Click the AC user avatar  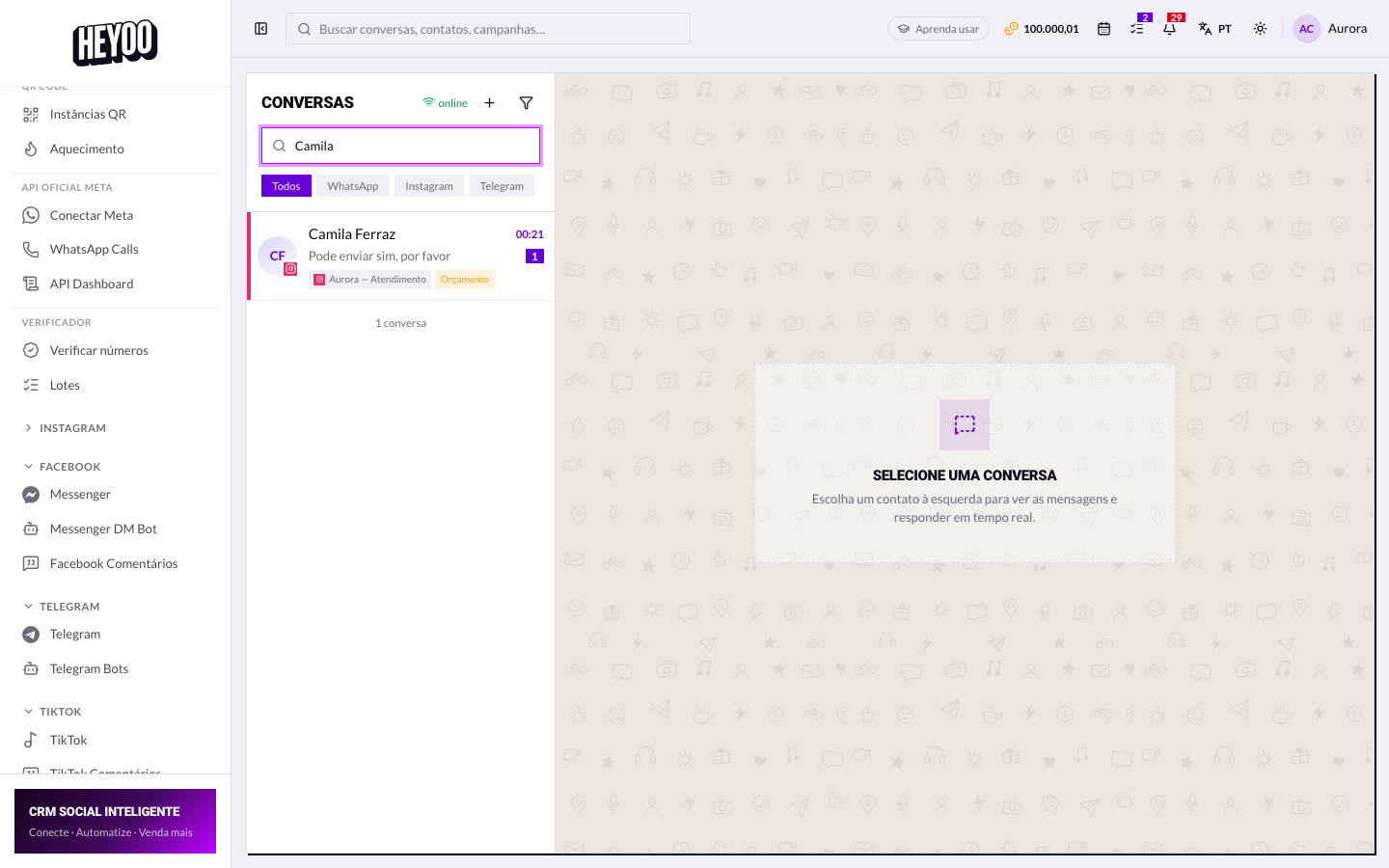click(1306, 29)
